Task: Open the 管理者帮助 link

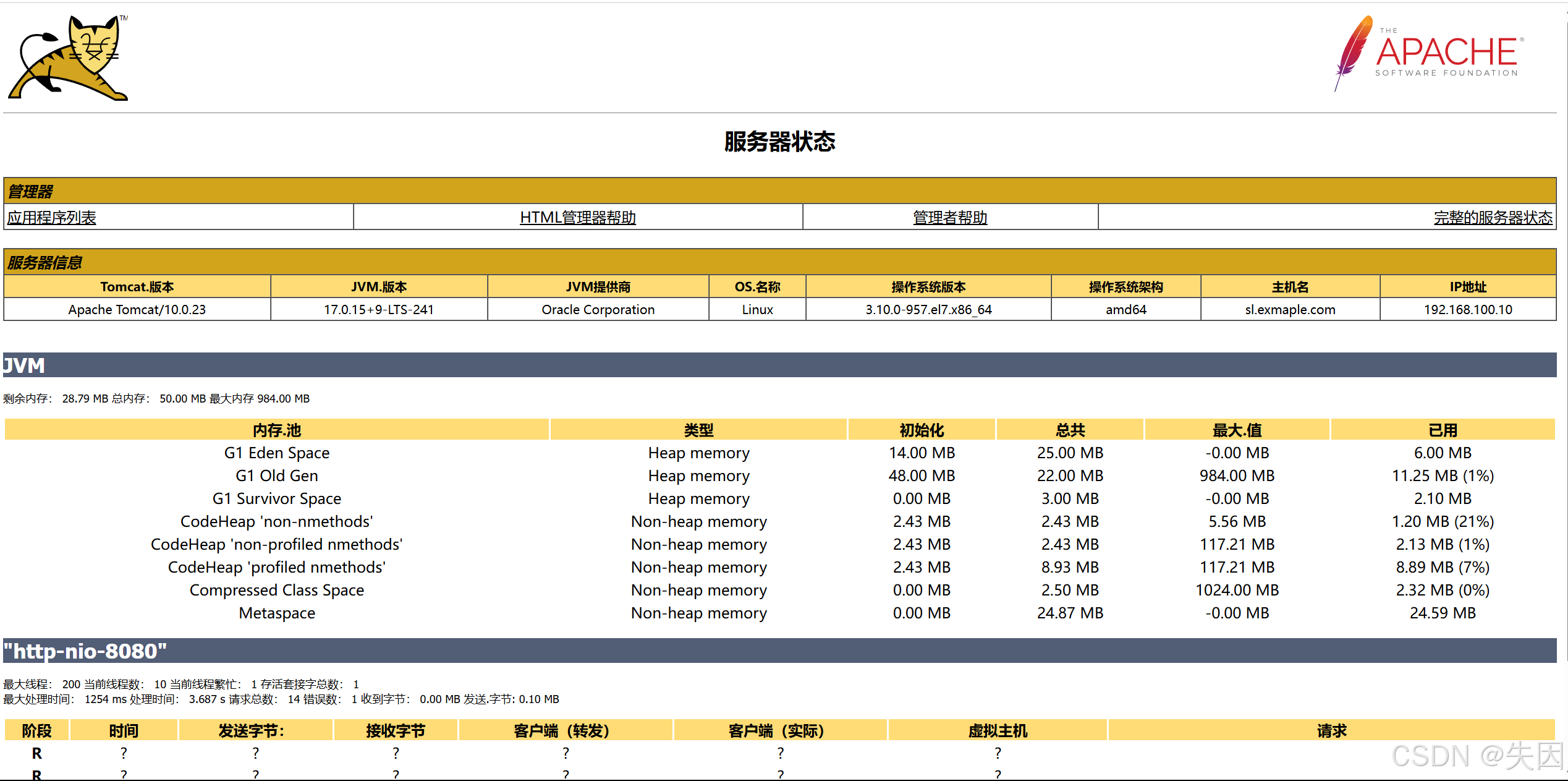Action: [950, 218]
